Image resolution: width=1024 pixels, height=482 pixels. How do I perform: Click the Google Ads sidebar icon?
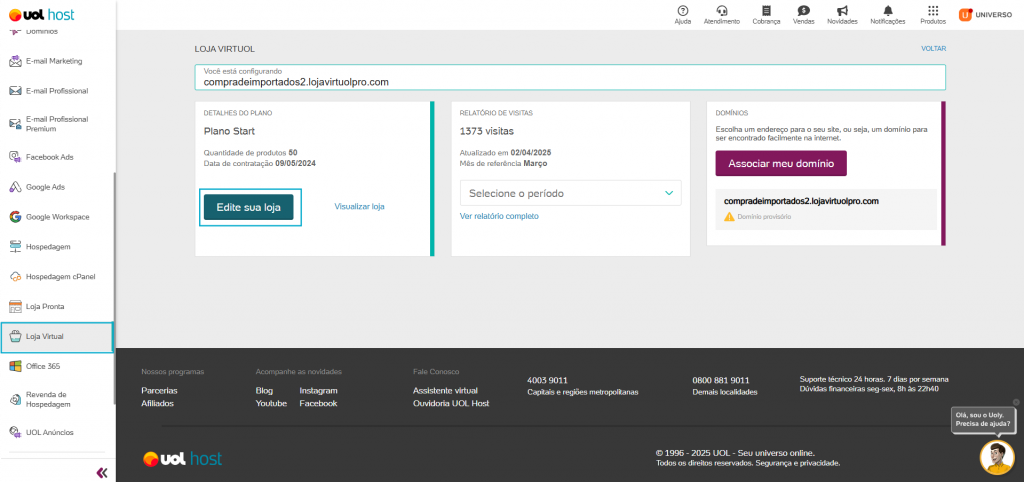(x=15, y=187)
